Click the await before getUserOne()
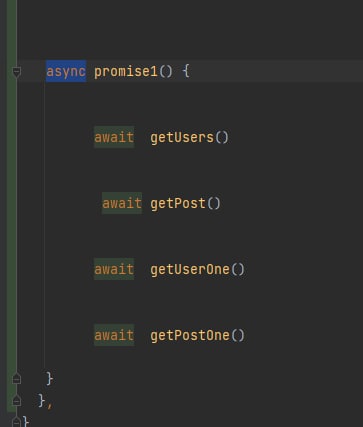Image resolution: width=363 pixels, height=427 pixels. [114, 269]
